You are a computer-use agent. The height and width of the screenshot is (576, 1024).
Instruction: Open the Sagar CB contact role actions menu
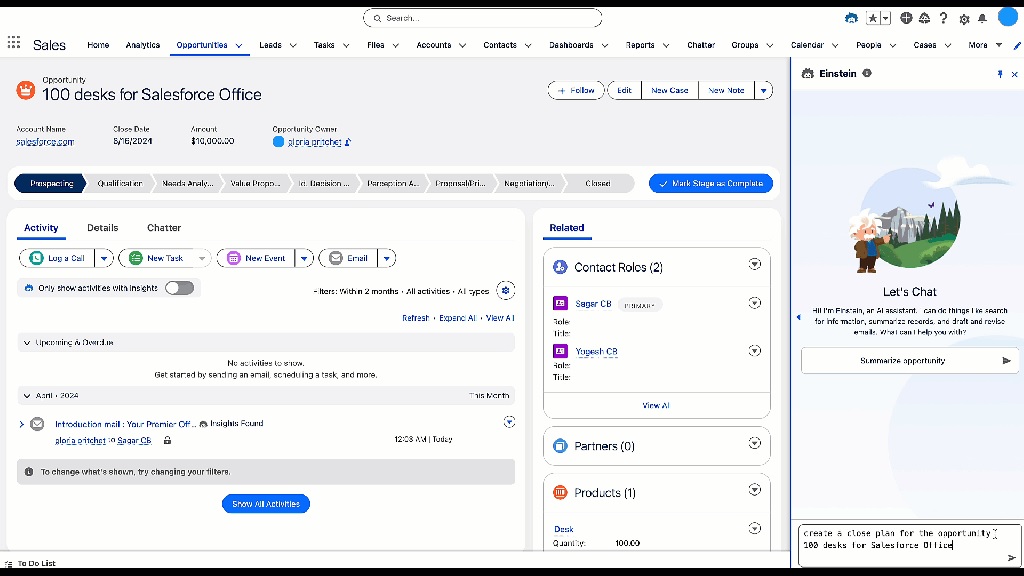click(x=754, y=303)
